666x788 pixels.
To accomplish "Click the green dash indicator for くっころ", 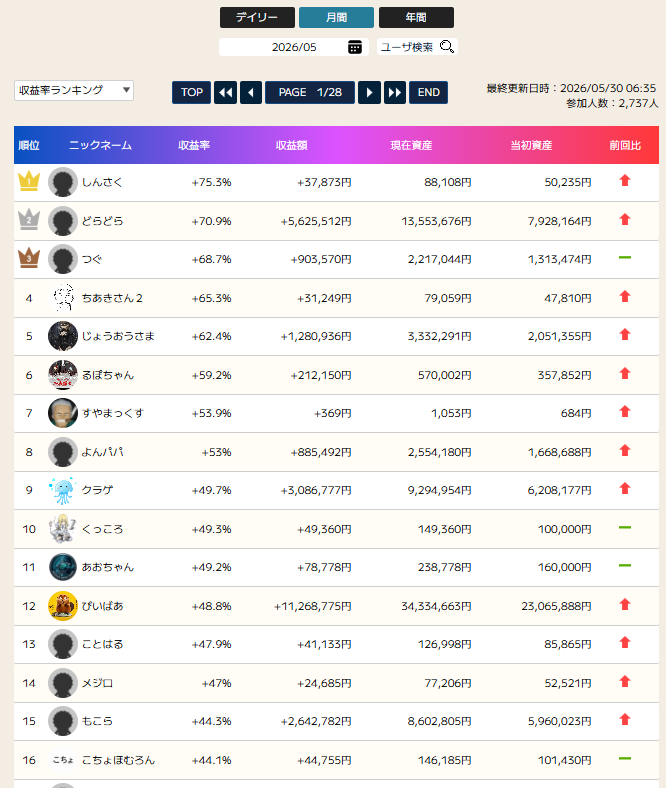I will tap(625, 528).
